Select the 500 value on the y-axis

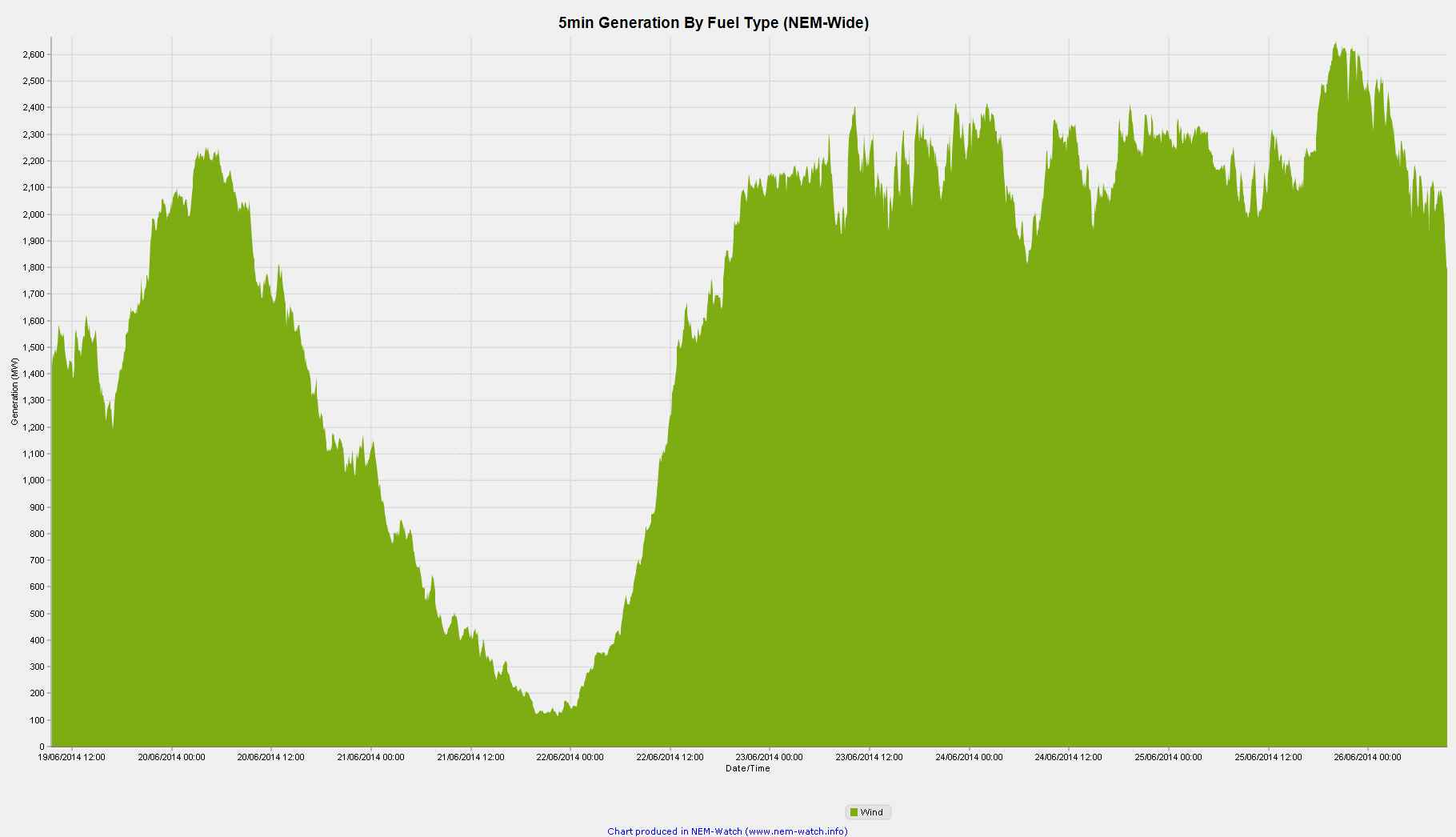pos(37,614)
